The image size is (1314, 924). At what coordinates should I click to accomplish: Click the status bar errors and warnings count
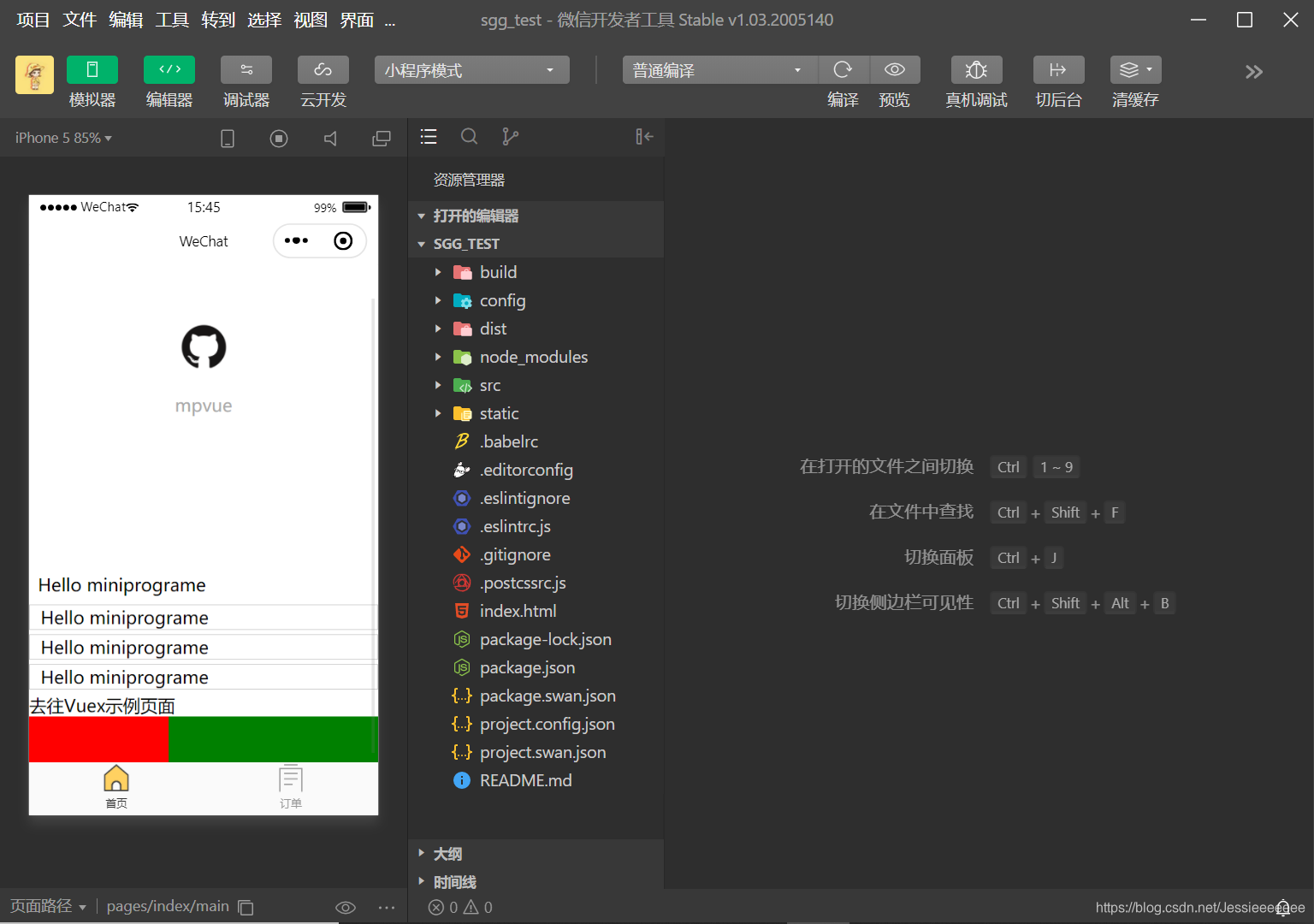point(460,907)
